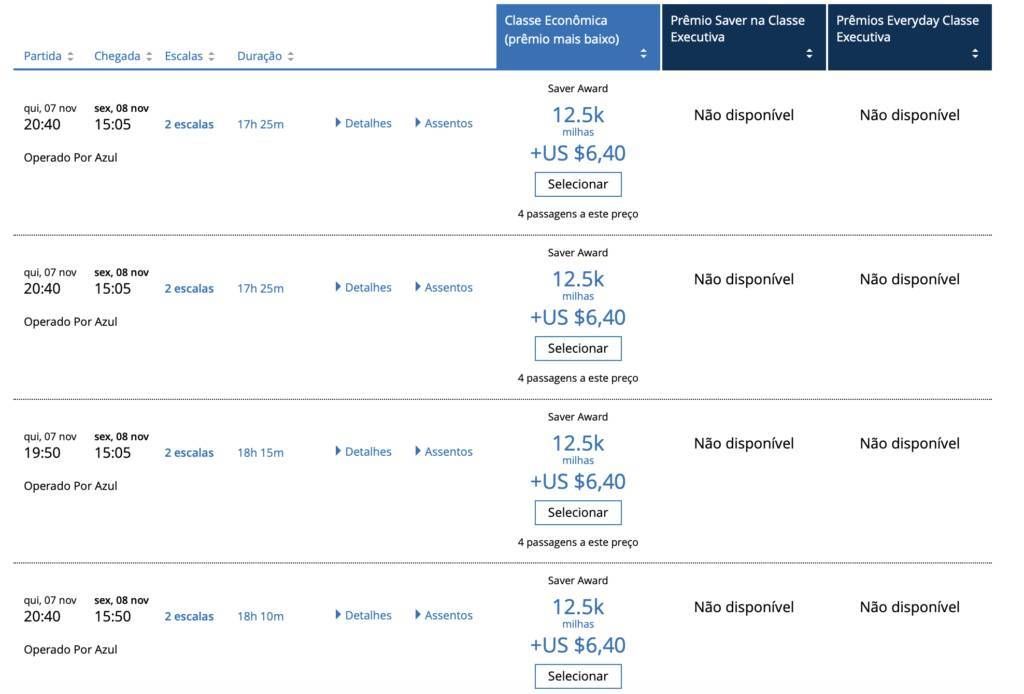This screenshot has width=1024, height=694.
Task: Show Assentos for the 18h 10m flight
Action: (x=443, y=615)
